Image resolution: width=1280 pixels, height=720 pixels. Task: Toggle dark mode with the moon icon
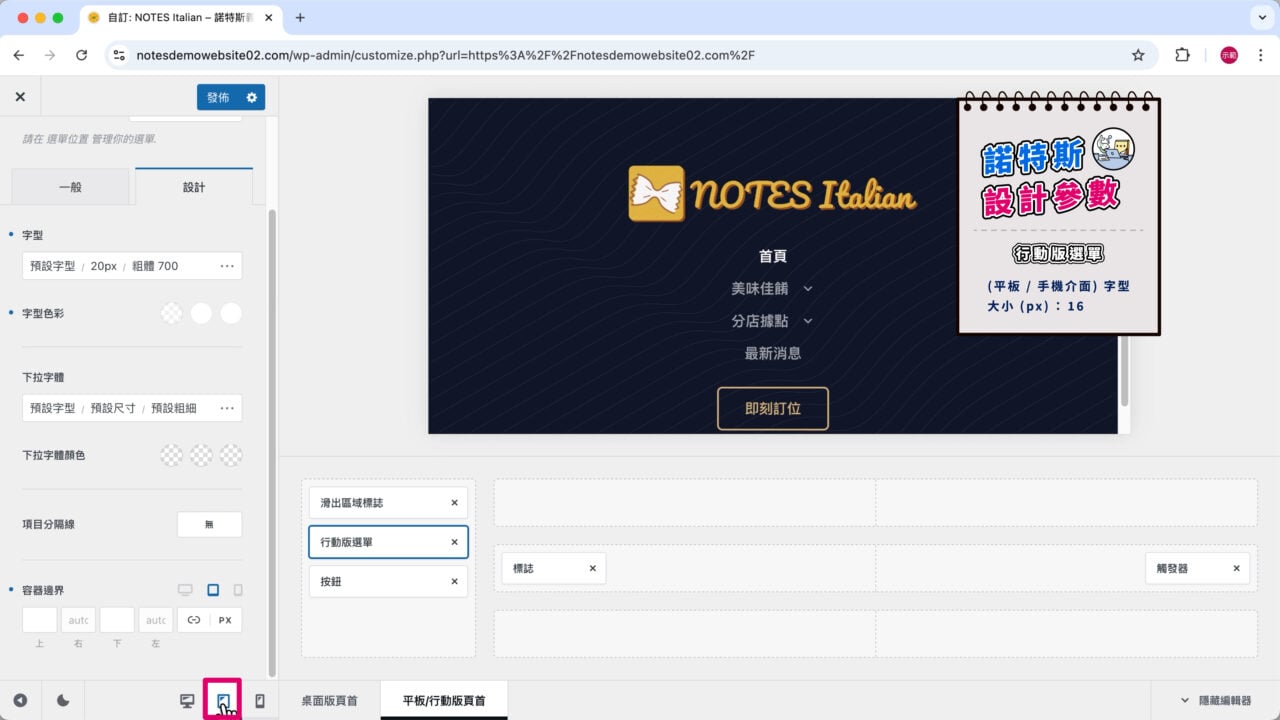coord(62,700)
